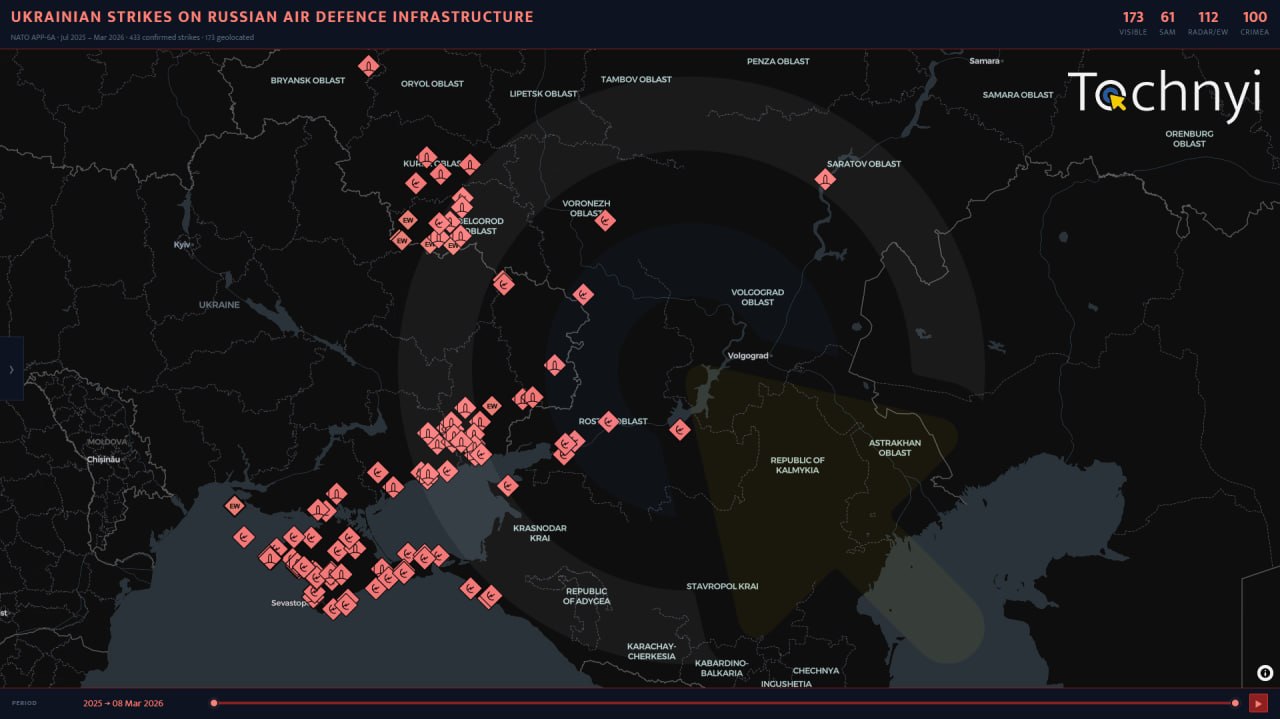The image size is (1280, 719).
Task: Toggle the CRIMEA count filter
Action: [1254, 23]
